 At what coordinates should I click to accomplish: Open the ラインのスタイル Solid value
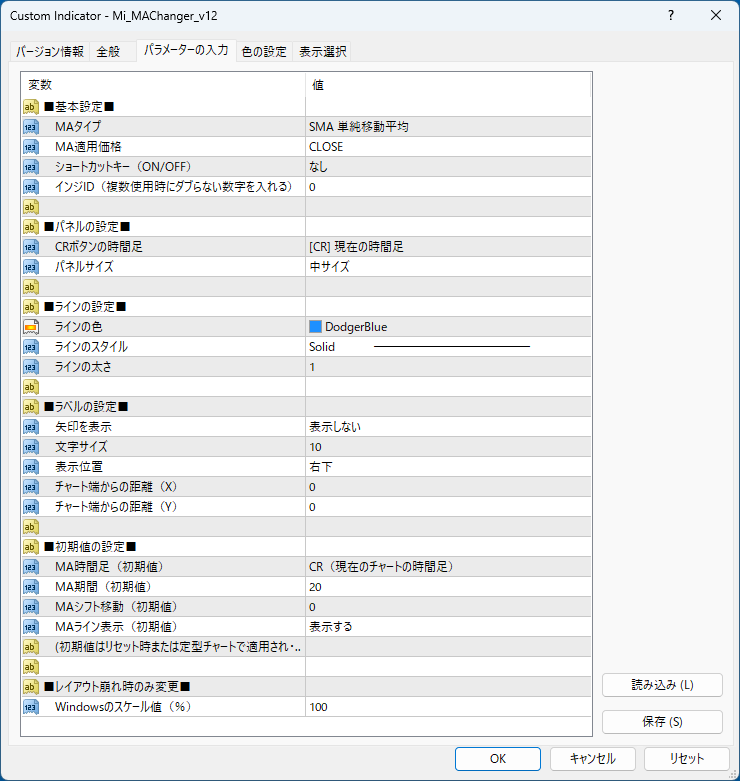[448, 347]
